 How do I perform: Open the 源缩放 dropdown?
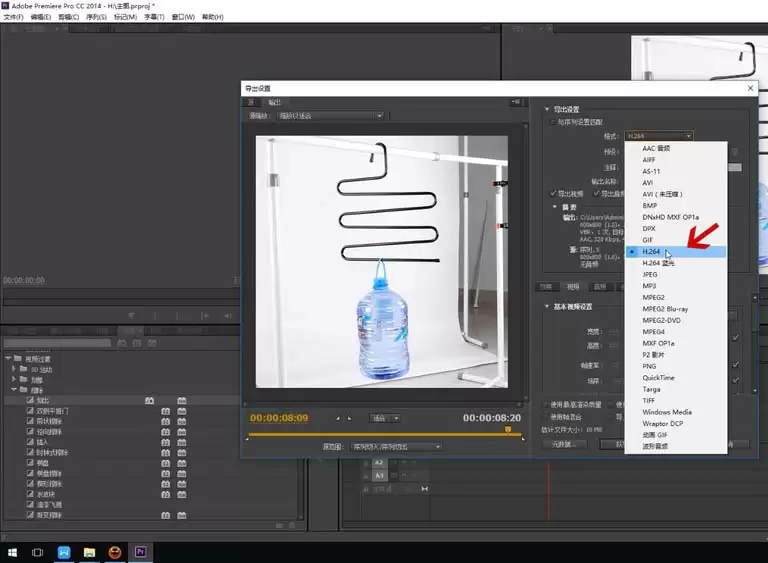point(330,116)
